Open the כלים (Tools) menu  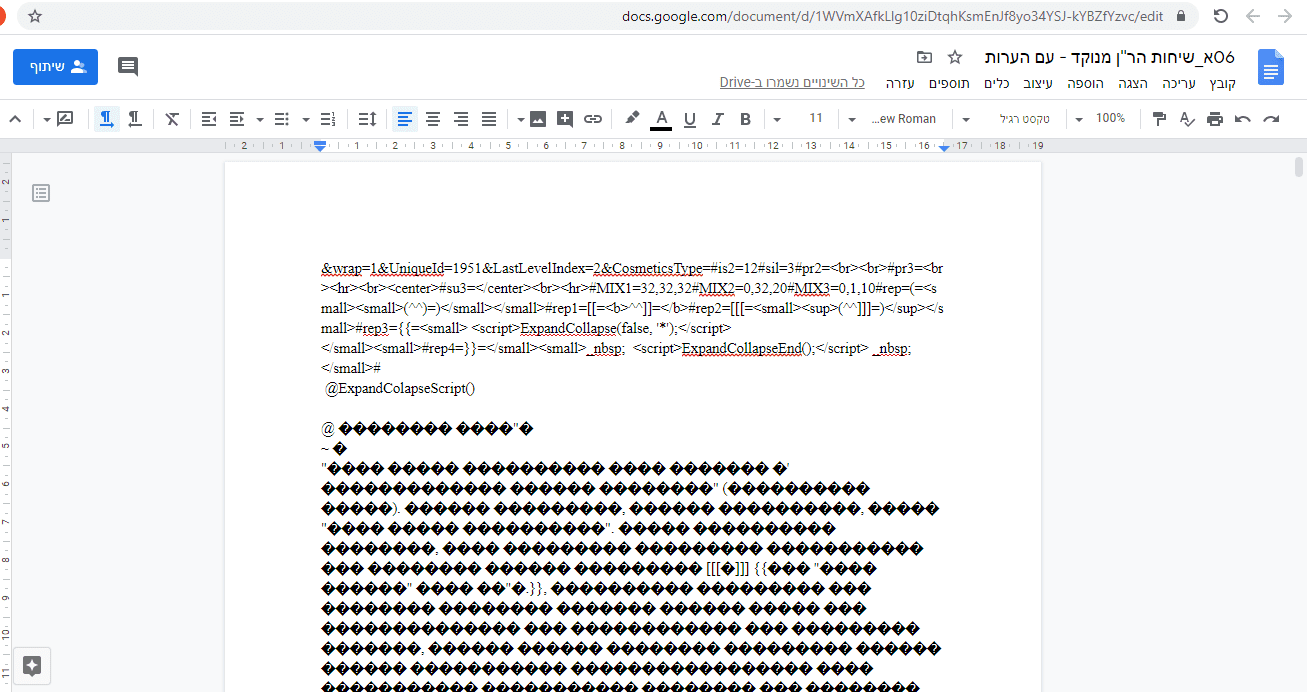point(996,83)
